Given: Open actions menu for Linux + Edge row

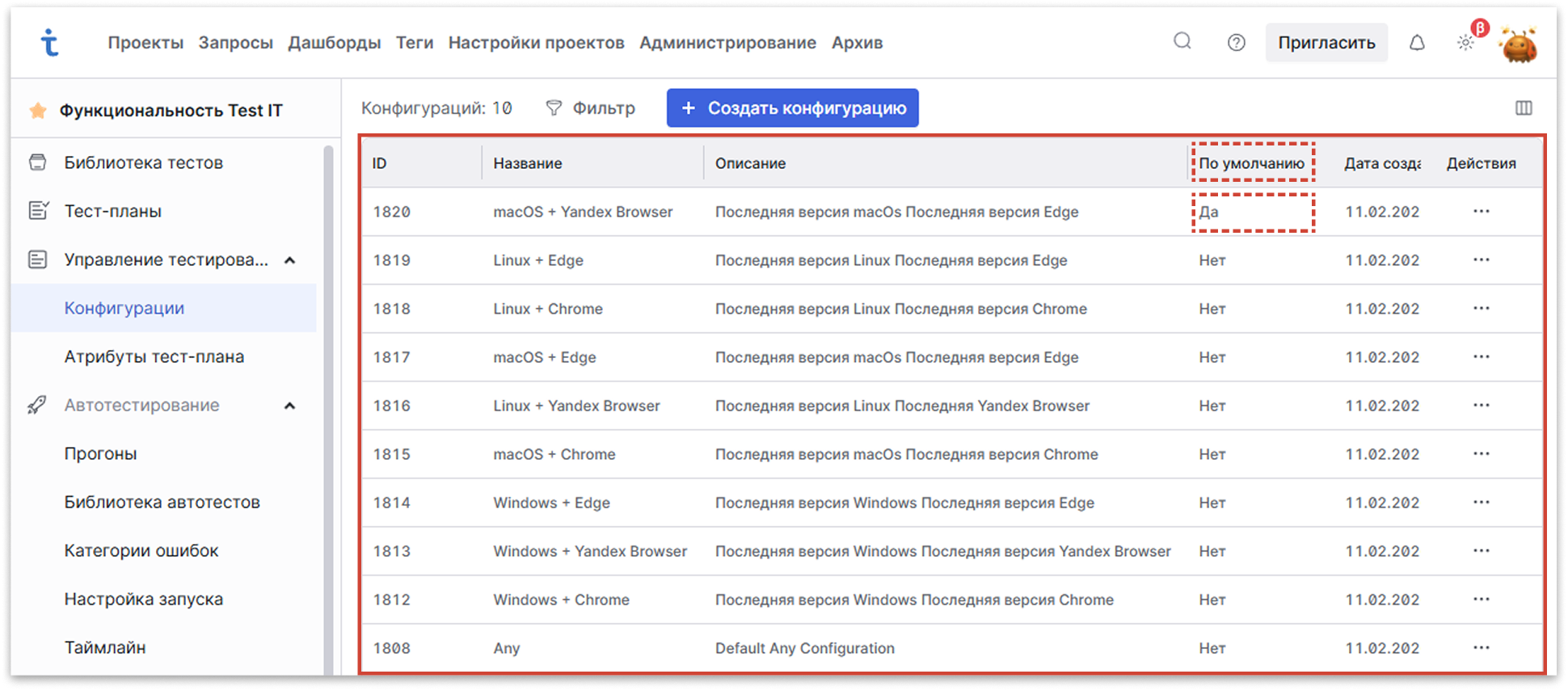Looking at the screenshot, I should point(1481,259).
